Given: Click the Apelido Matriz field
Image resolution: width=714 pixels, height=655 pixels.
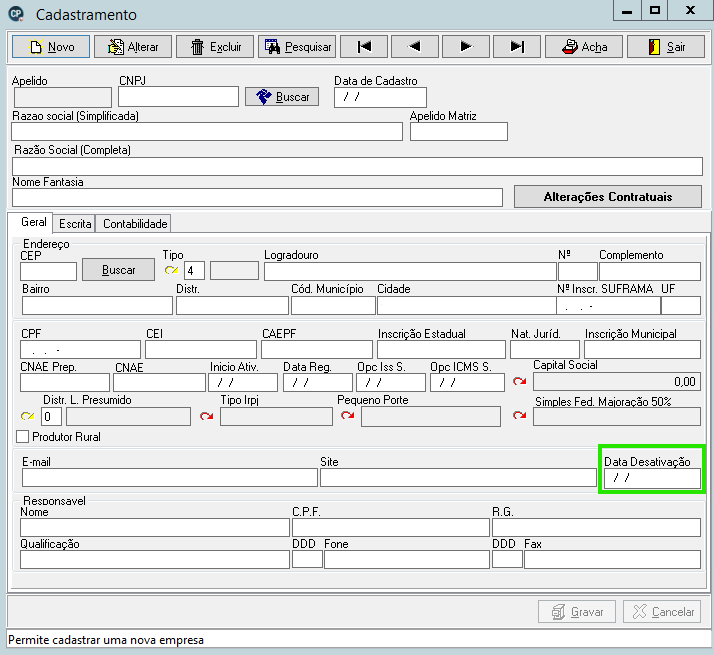Looking at the screenshot, I should point(459,132).
